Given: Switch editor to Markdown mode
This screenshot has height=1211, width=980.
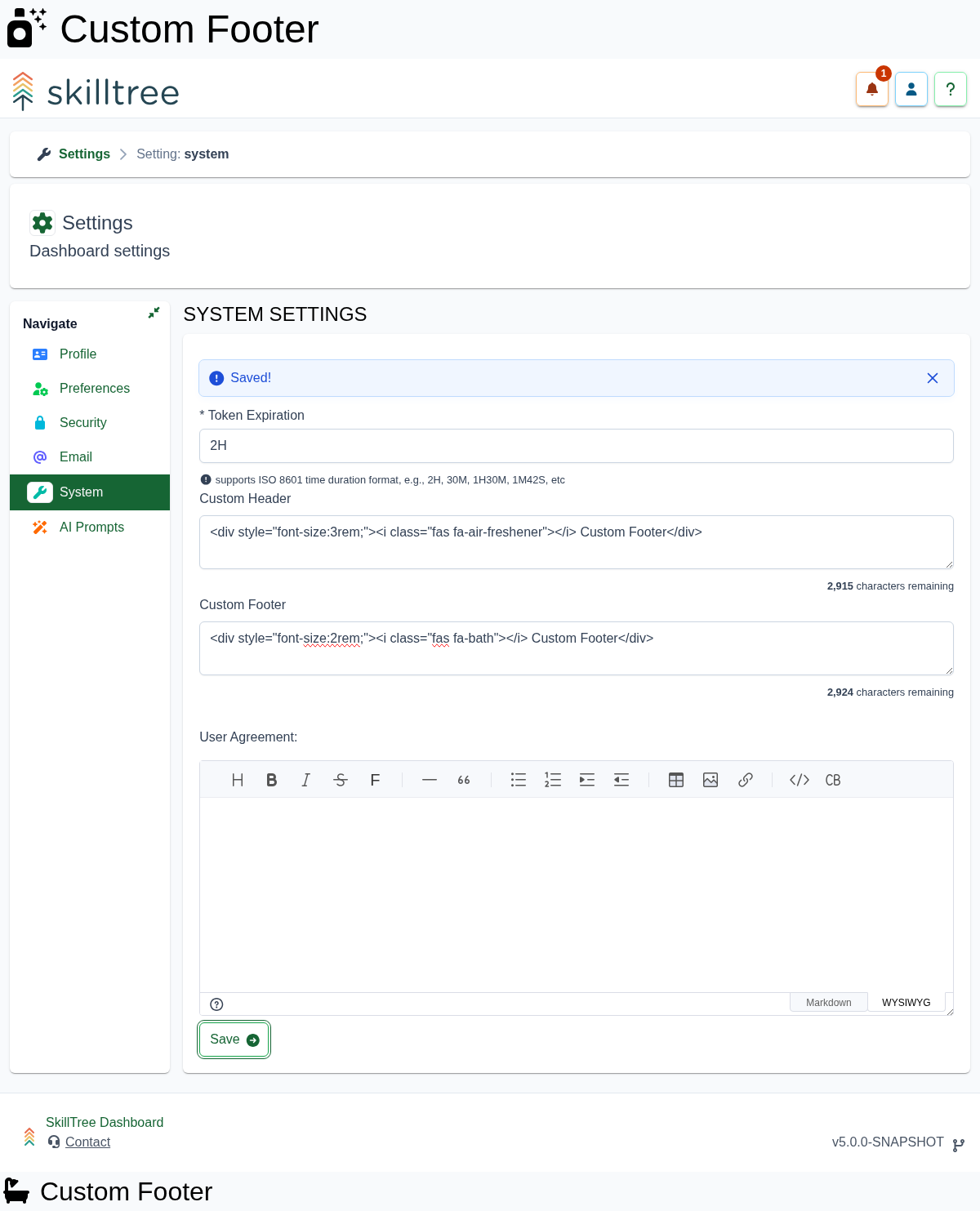Looking at the screenshot, I should pos(828,1003).
